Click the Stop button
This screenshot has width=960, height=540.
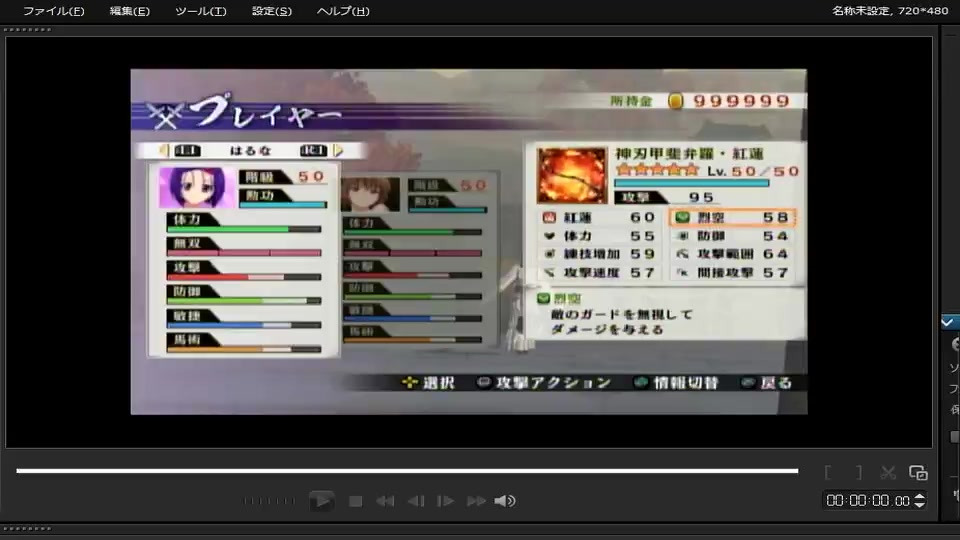coord(355,501)
